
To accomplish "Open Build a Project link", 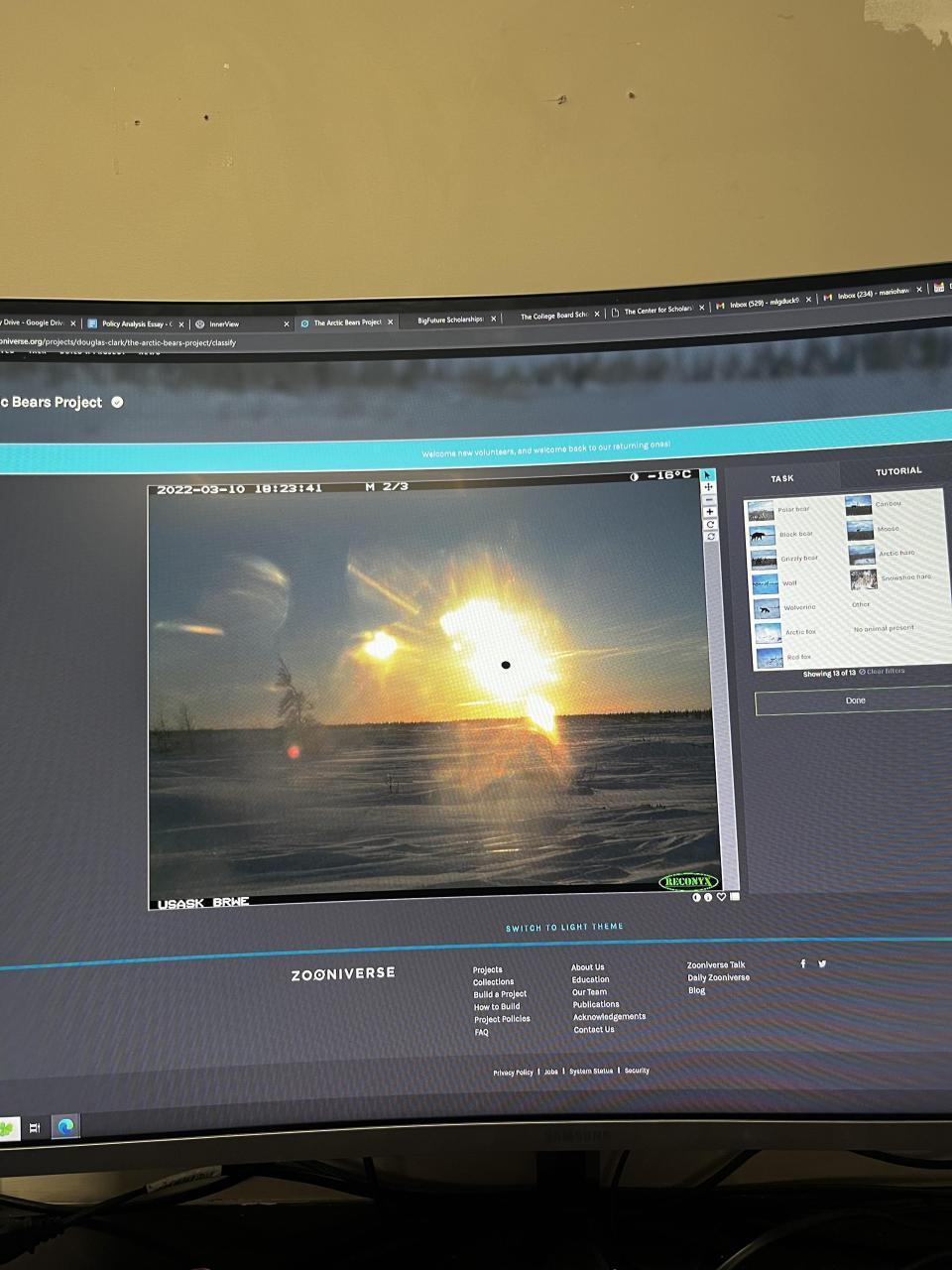I will pyautogui.click(x=500, y=994).
